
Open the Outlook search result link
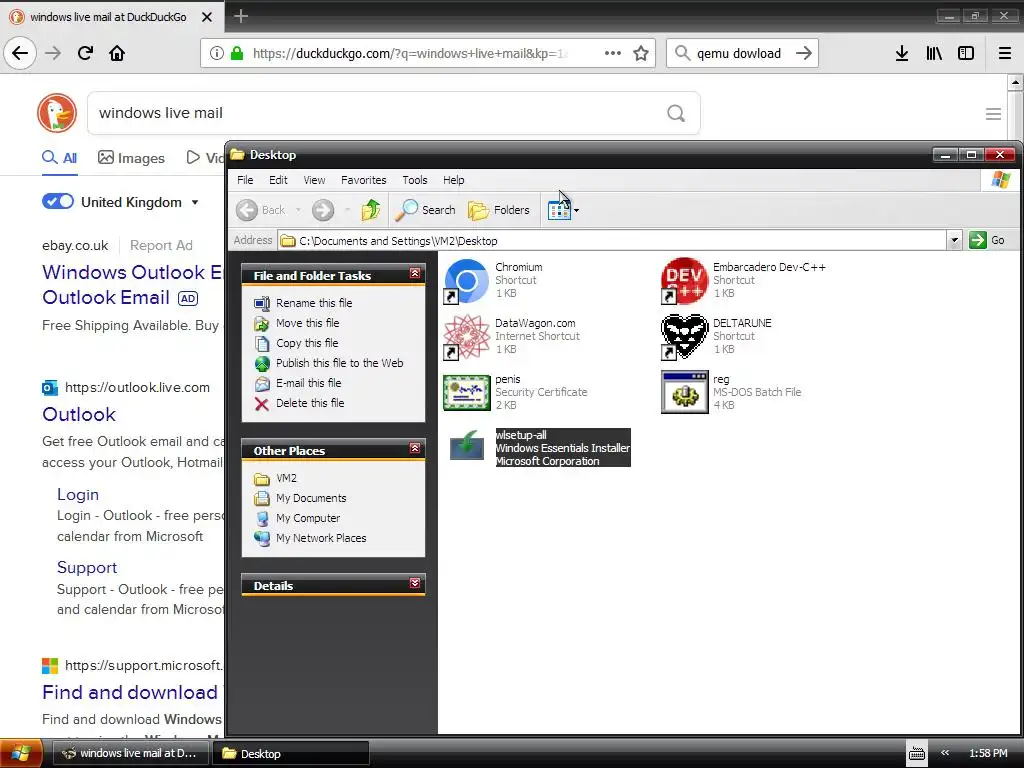tap(79, 414)
